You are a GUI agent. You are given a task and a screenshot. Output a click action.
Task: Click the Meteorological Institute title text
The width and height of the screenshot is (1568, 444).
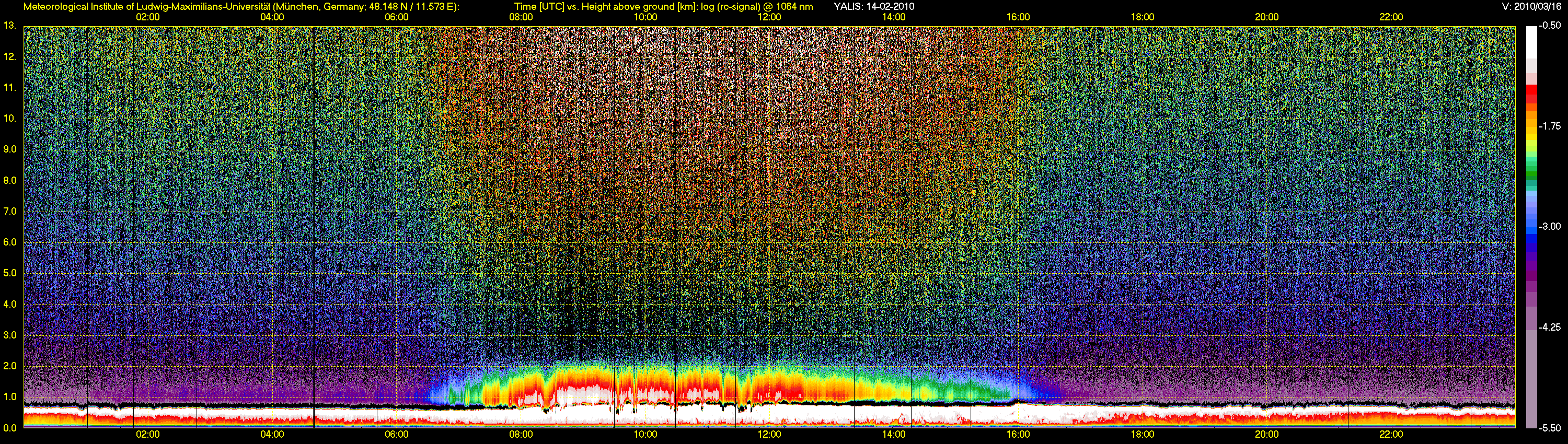coord(241,7)
